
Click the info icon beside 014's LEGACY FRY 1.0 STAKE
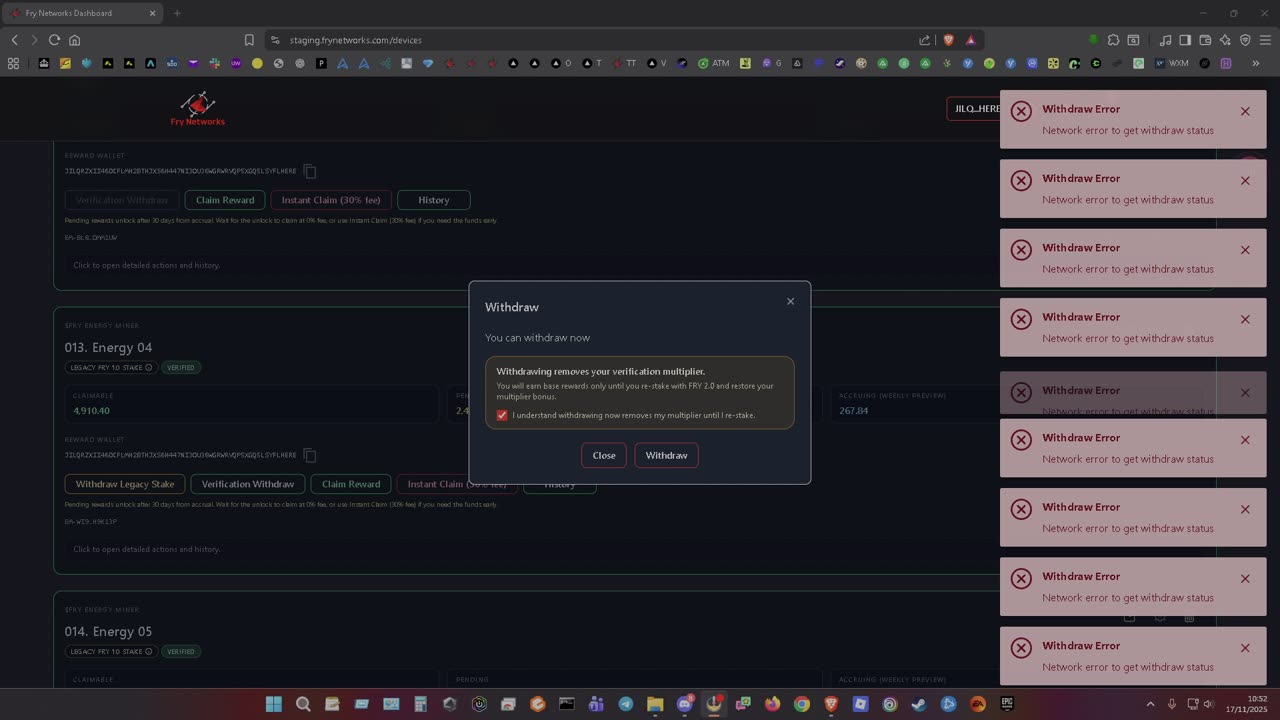point(149,651)
